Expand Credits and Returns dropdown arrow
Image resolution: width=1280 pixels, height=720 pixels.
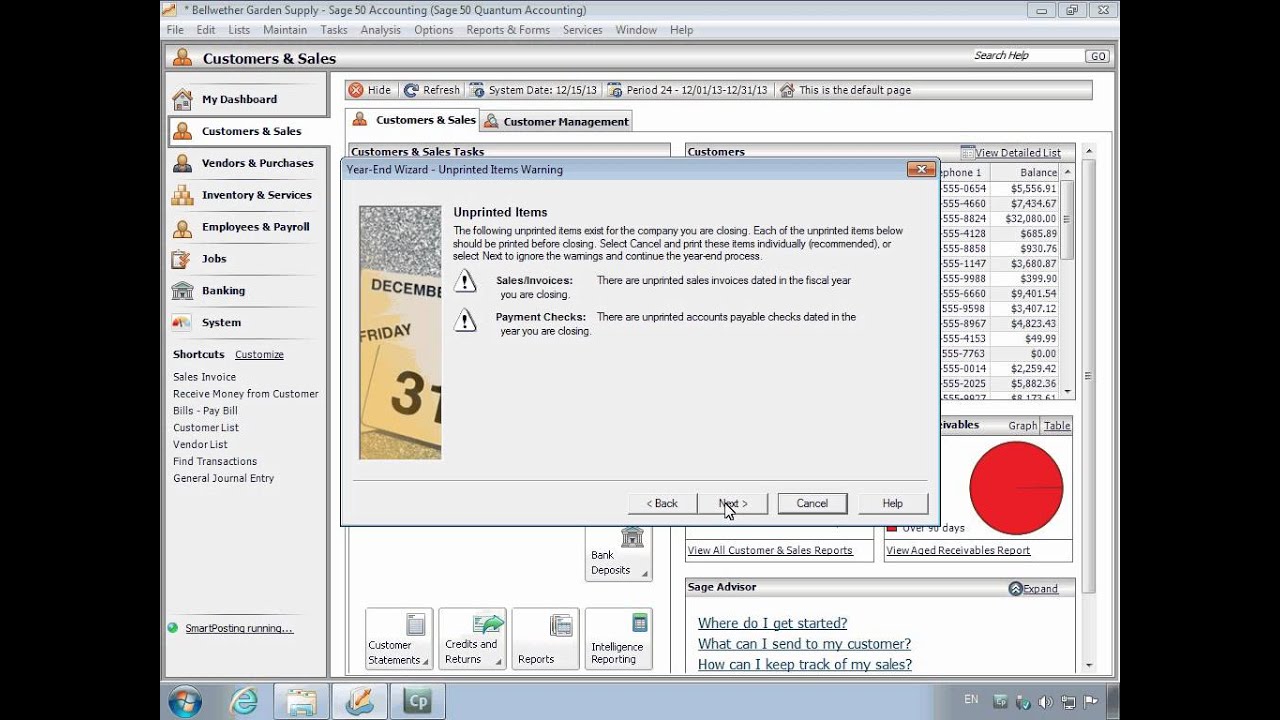point(499,662)
